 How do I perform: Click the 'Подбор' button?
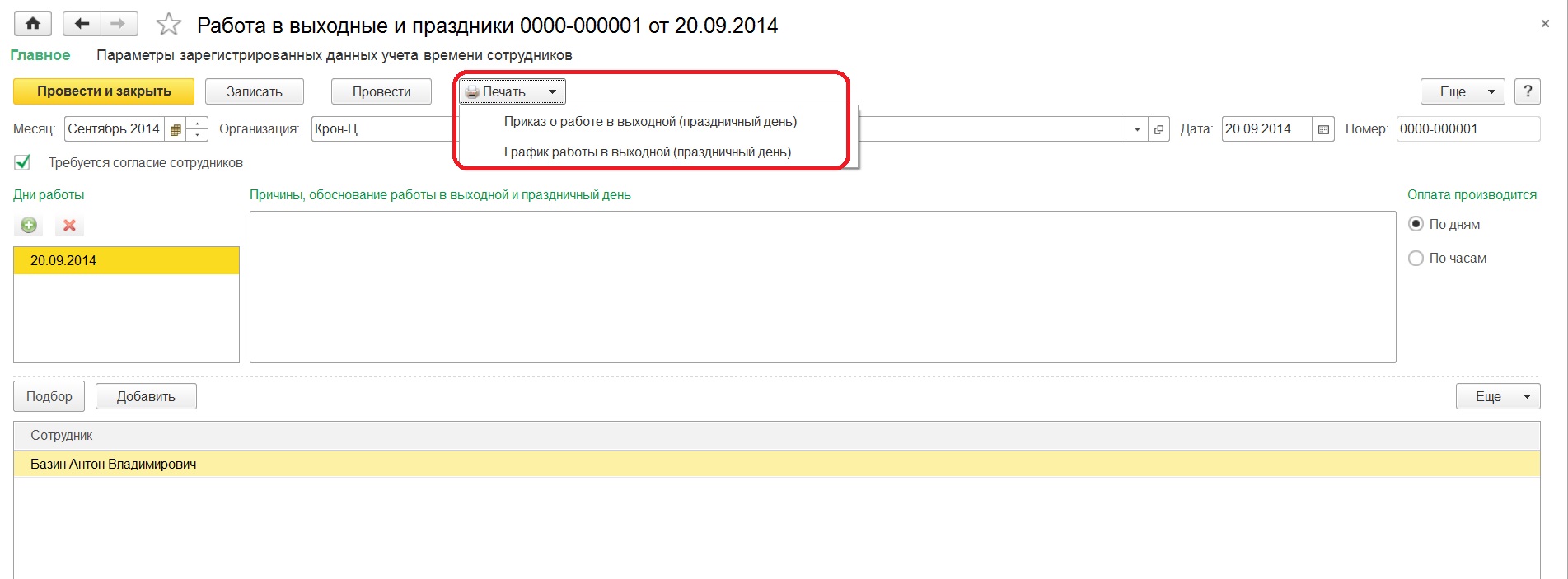pyautogui.click(x=49, y=396)
